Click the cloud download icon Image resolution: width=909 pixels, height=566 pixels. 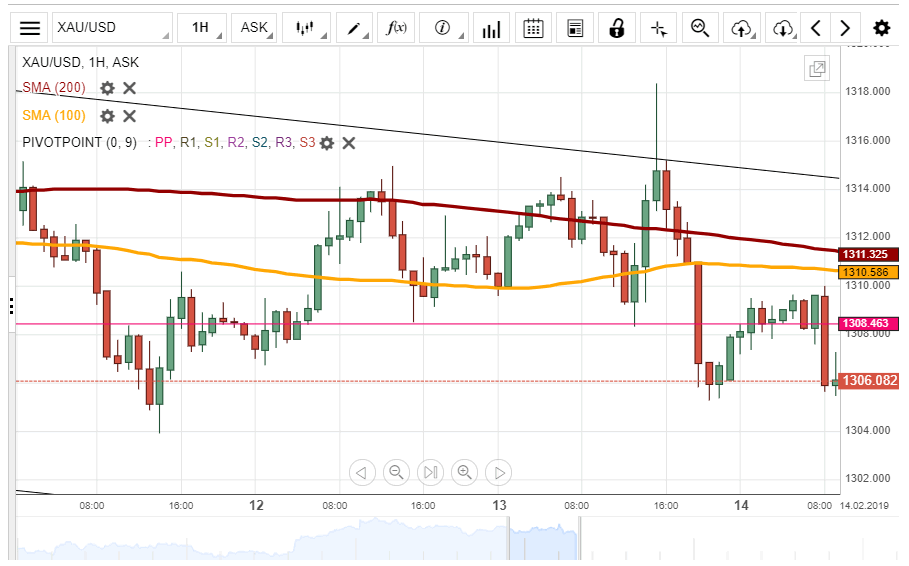tap(783, 28)
